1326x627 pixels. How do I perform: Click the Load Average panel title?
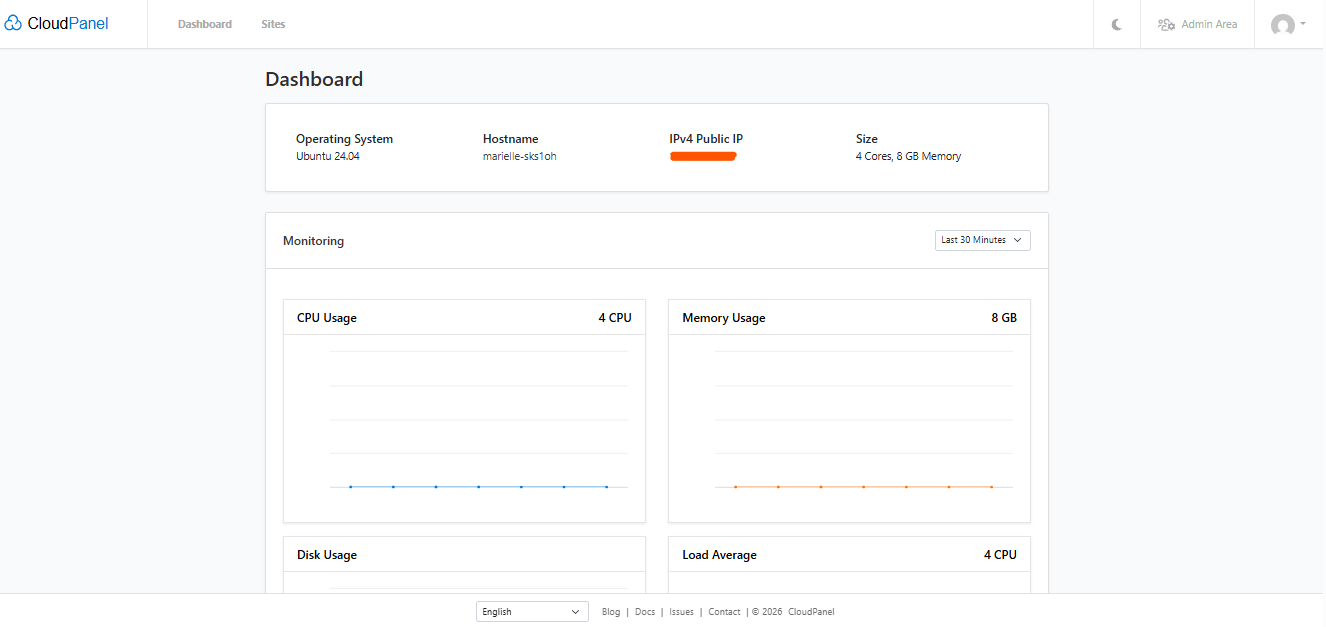click(x=719, y=555)
